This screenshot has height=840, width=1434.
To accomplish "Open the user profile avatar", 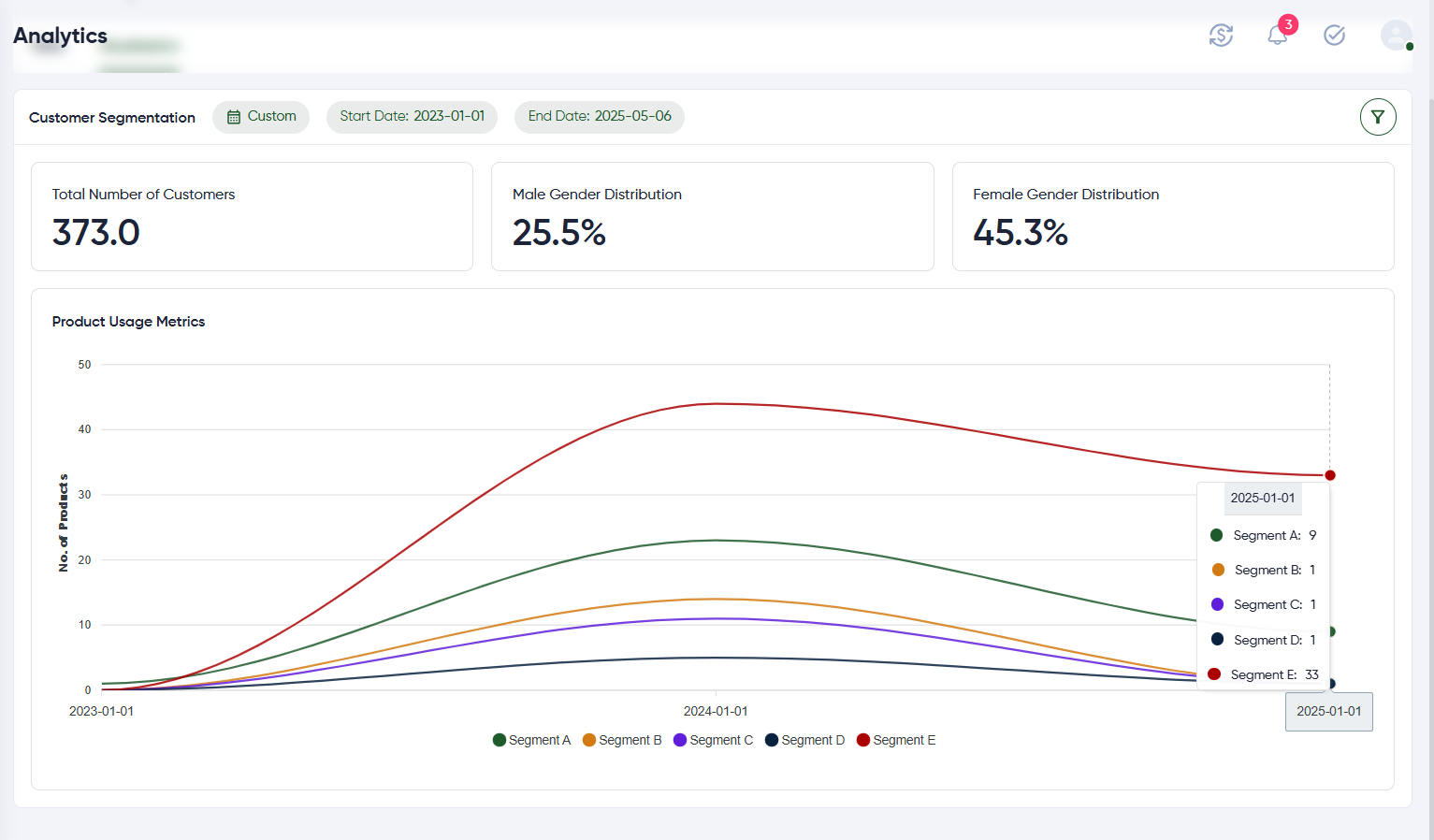I will pyautogui.click(x=1396, y=36).
